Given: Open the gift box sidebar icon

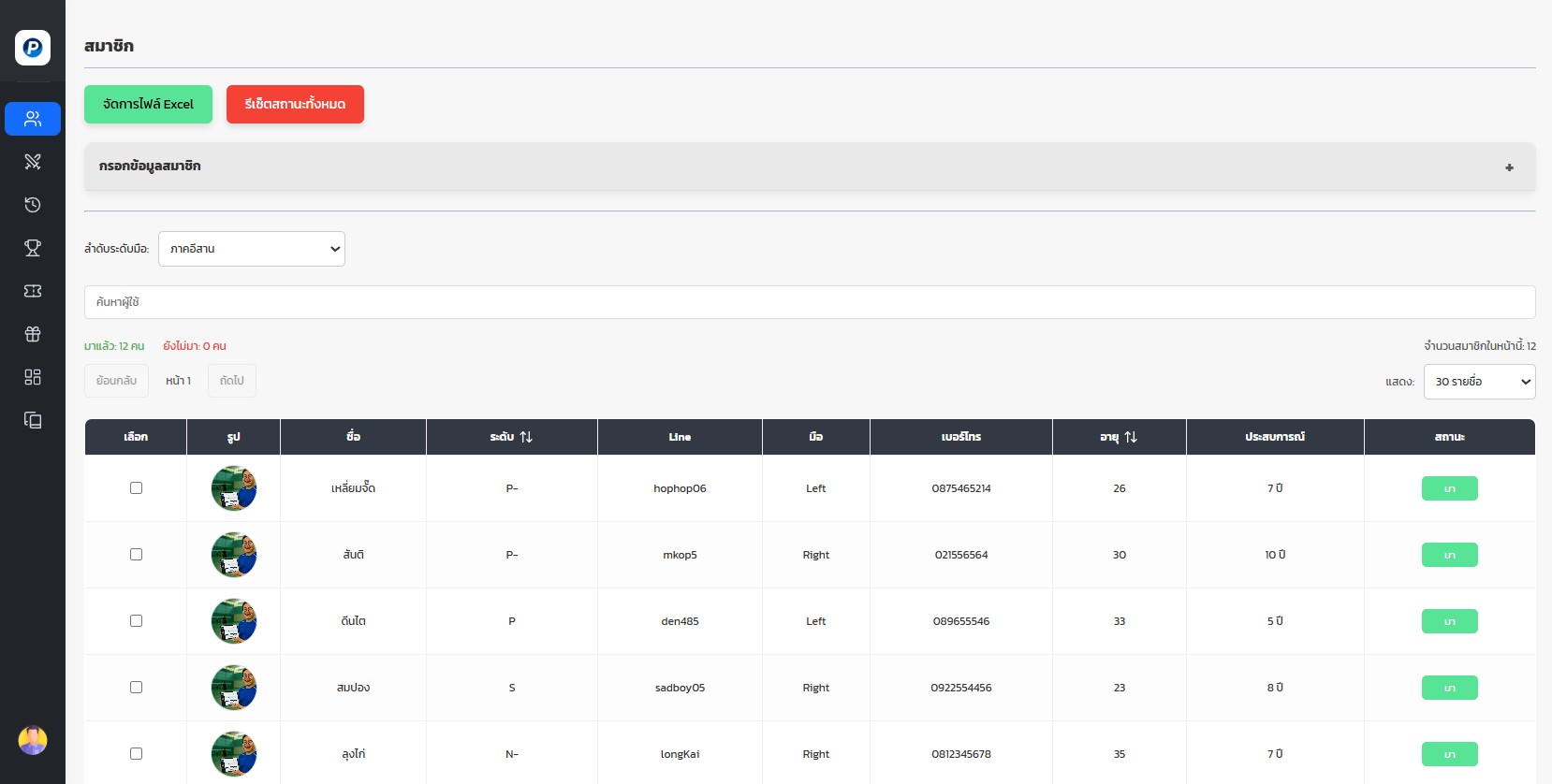Looking at the screenshot, I should 33,334.
